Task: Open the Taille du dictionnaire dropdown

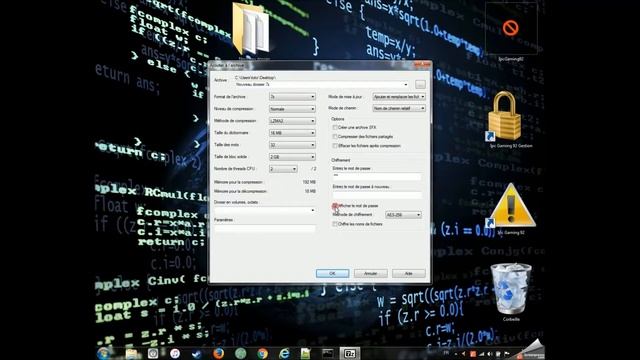Action: click(292, 133)
